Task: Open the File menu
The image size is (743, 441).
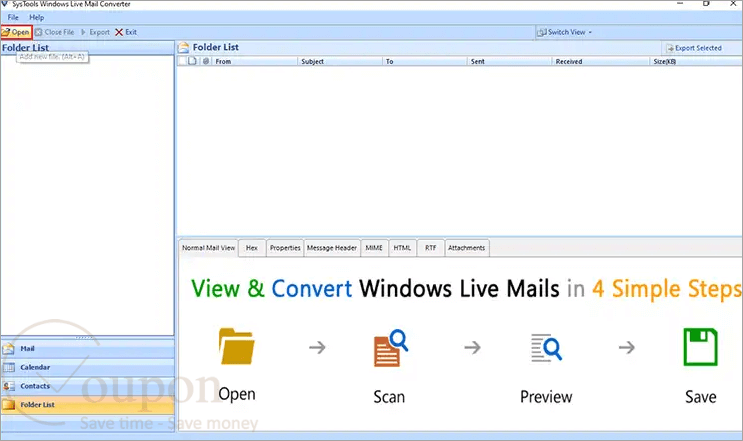Action: [13, 18]
